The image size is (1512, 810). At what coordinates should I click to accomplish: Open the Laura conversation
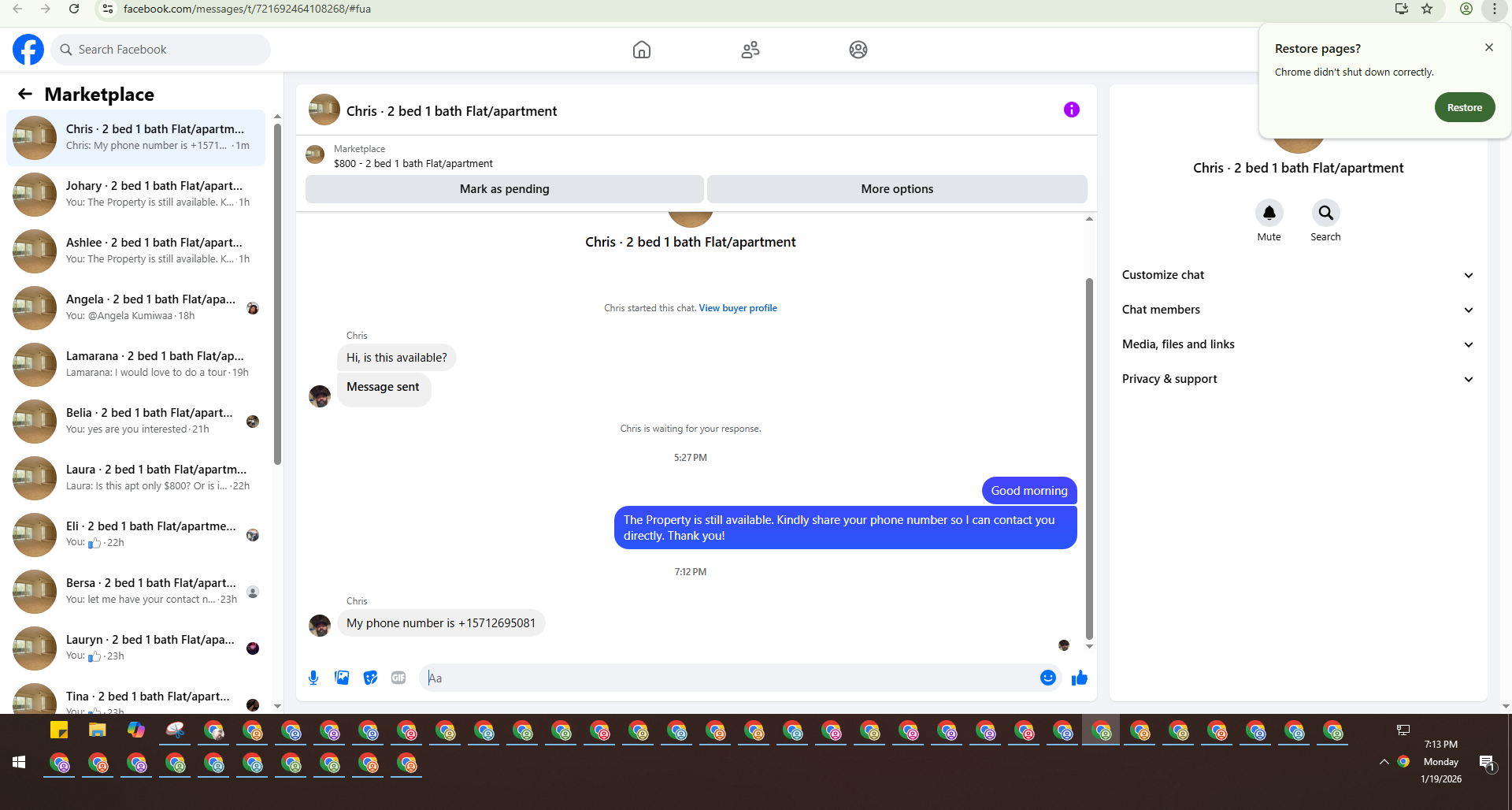pyautogui.click(x=136, y=478)
